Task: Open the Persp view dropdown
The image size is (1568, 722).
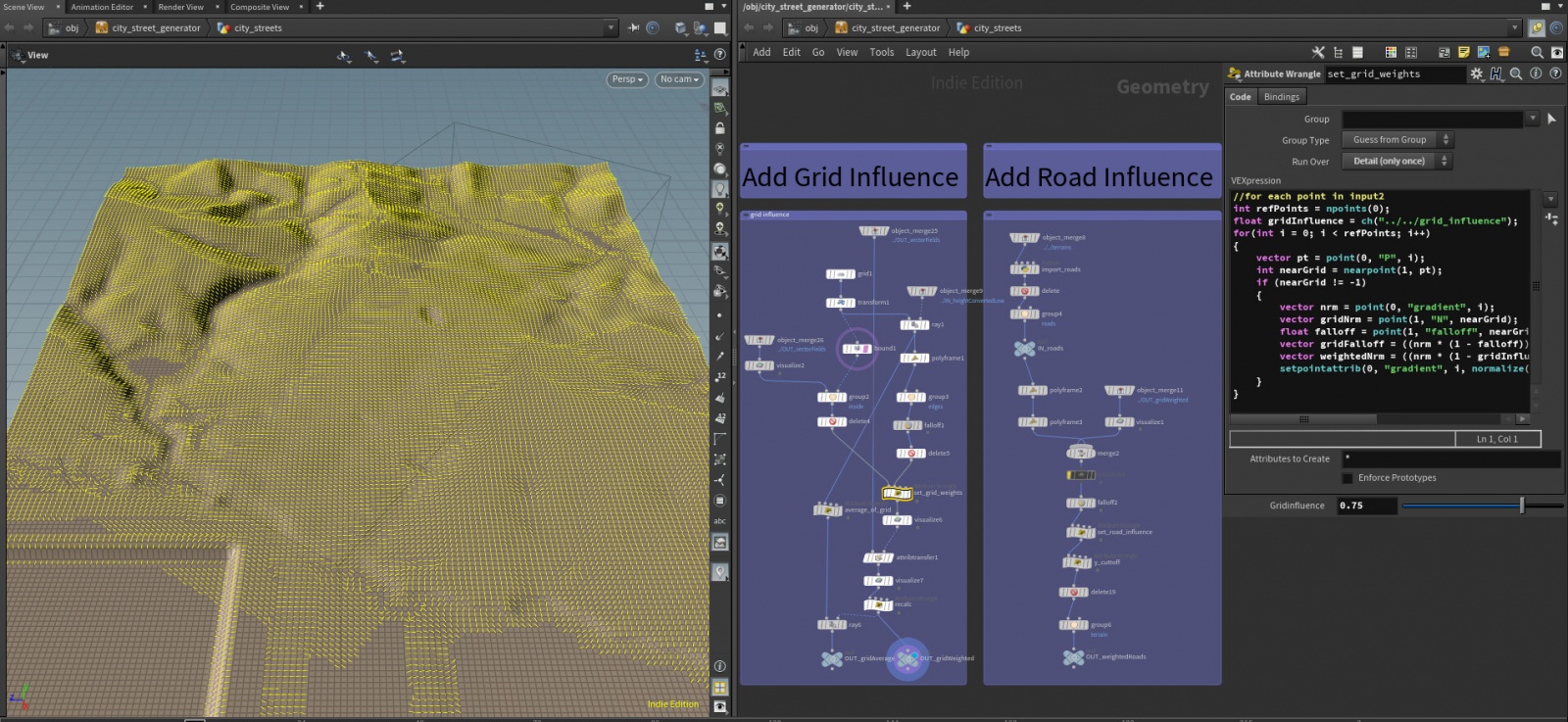Action: (x=627, y=79)
